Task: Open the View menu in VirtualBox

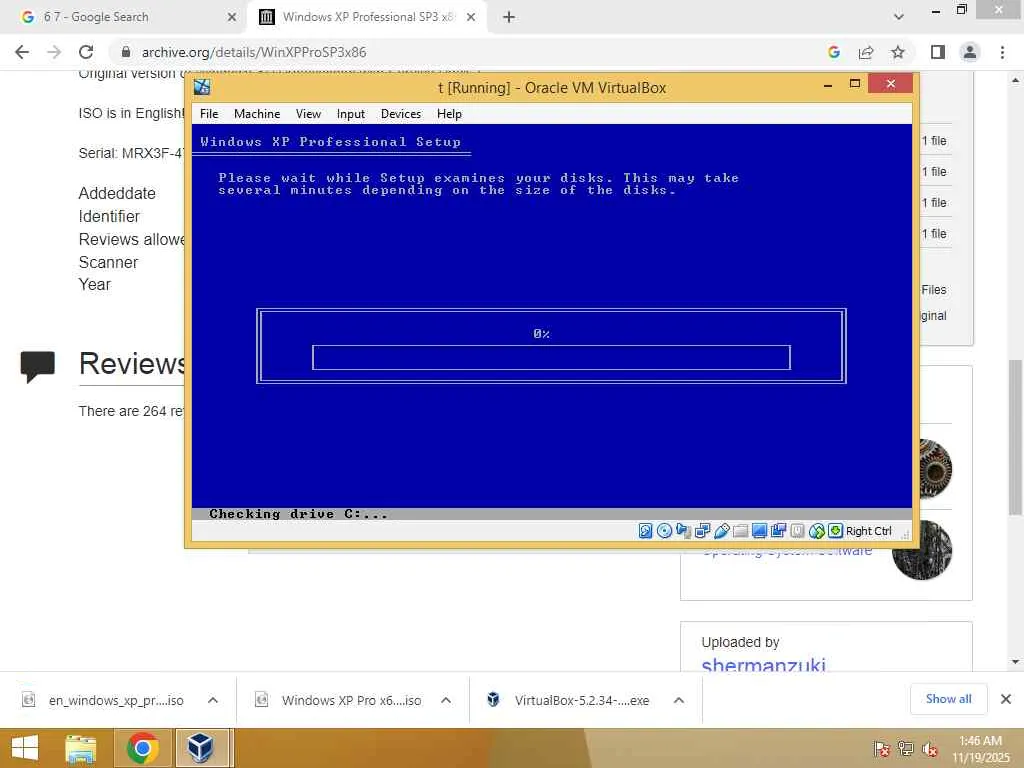Action: [308, 114]
